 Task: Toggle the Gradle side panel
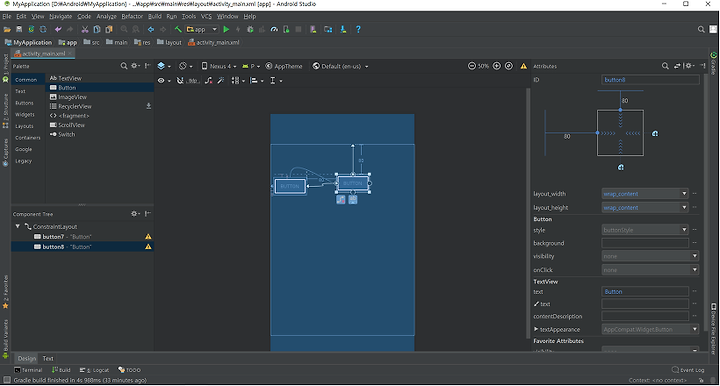click(x=714, y=64)
